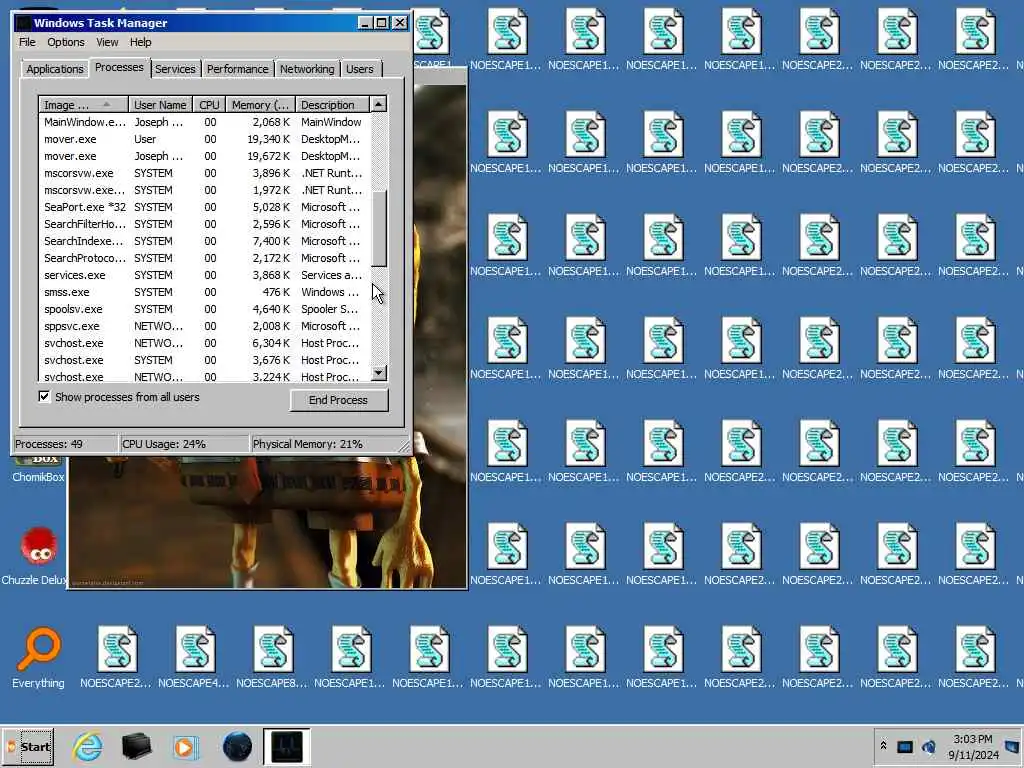Click process list scroll down arrow
Screen dimensions: 1024x768
[x=379, y=374]
